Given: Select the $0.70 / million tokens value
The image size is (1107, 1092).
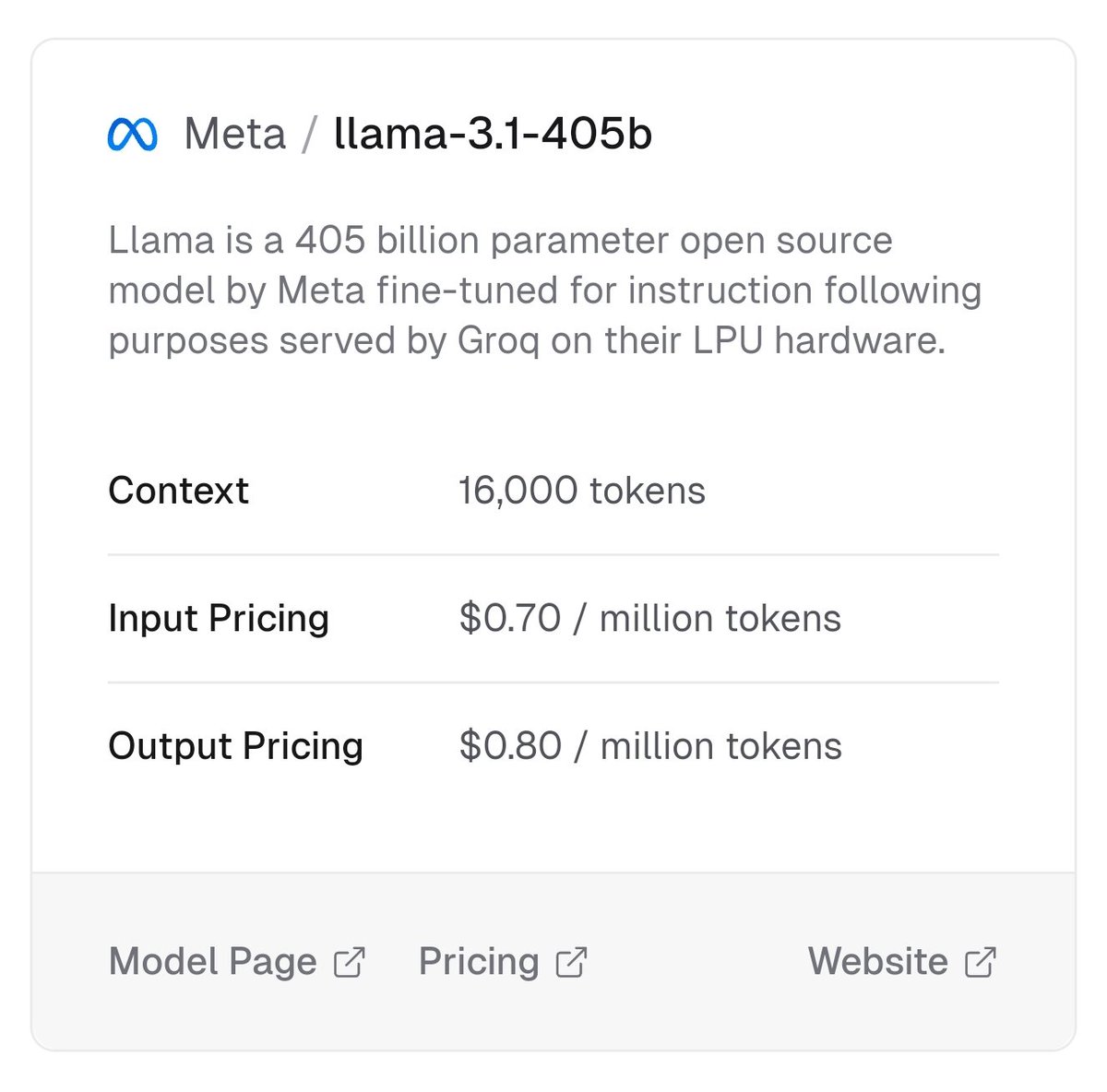Looking at the screenshot, I should [649, 618].
